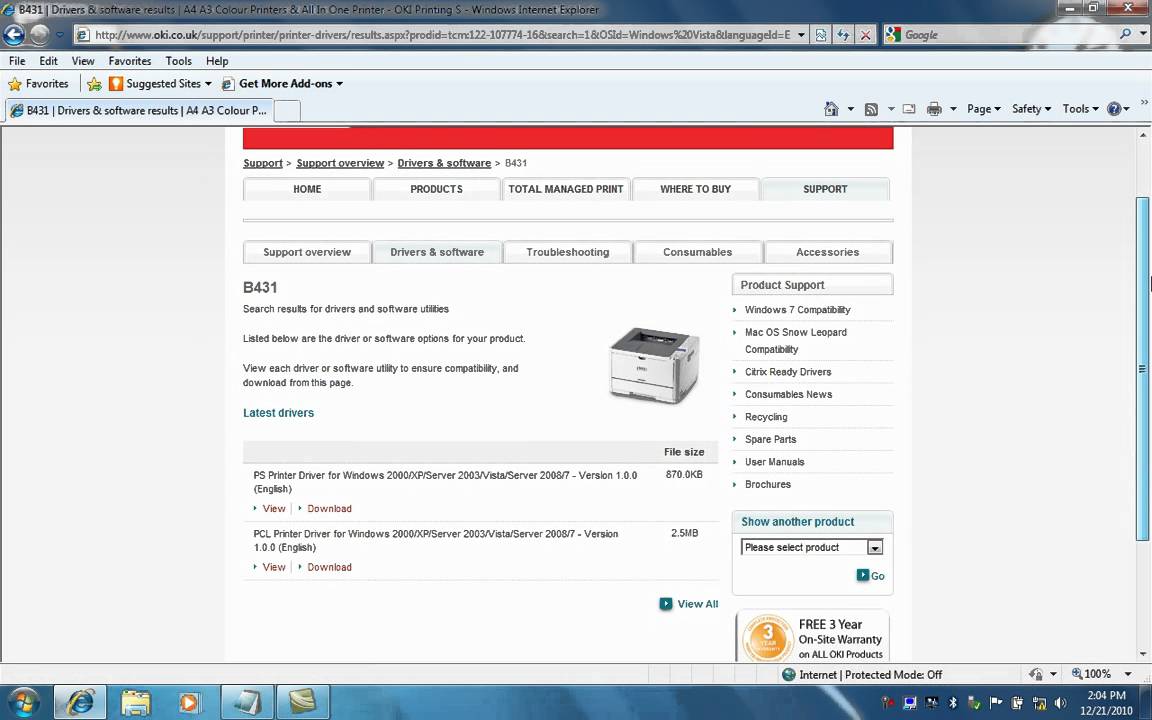Click the status bar privacy lock icon
The width and height of the screenshot is (1152, 720).
1036,674
